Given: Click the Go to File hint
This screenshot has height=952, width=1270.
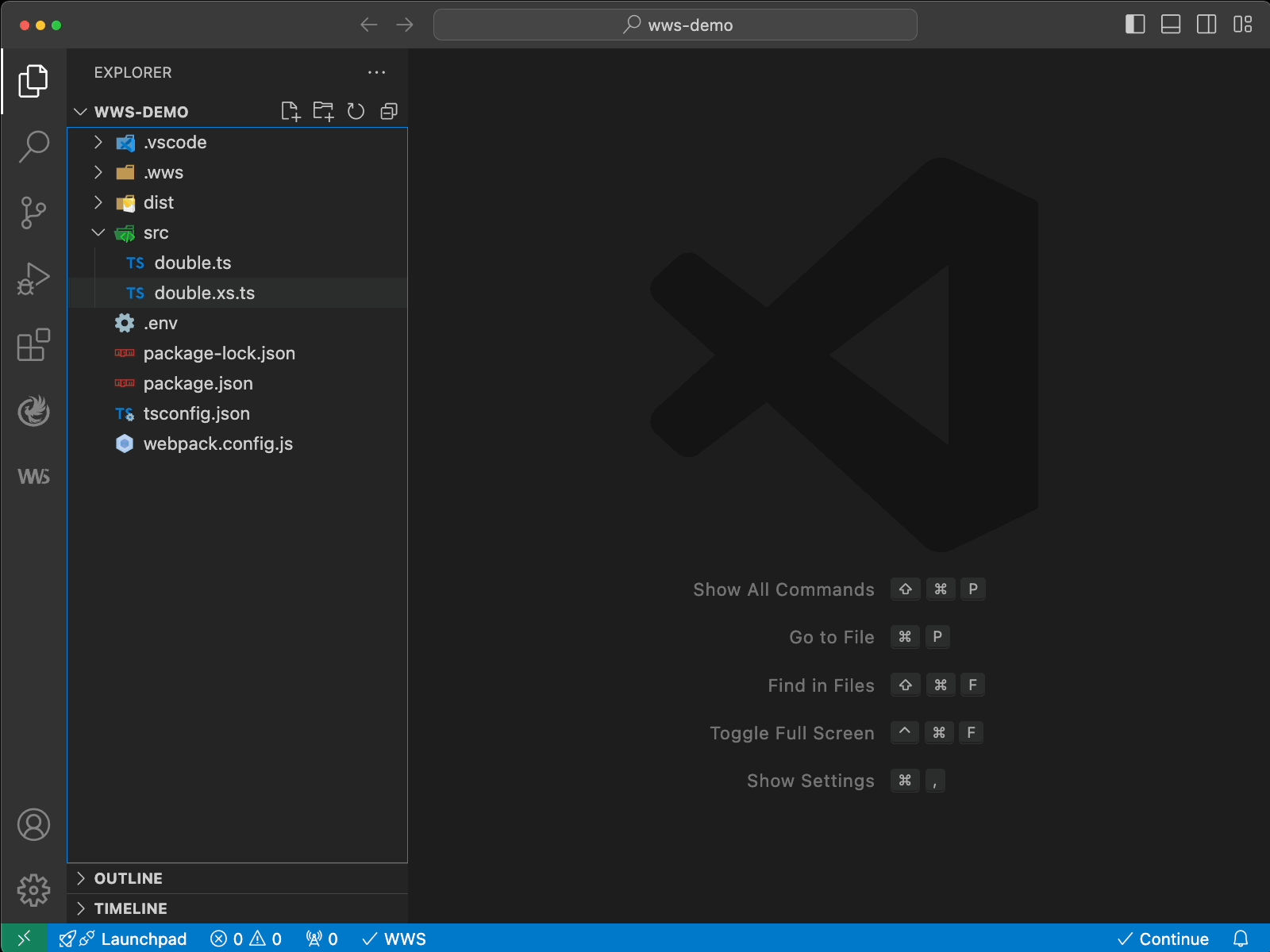Looking at the screenshot, I should [831, 637].
